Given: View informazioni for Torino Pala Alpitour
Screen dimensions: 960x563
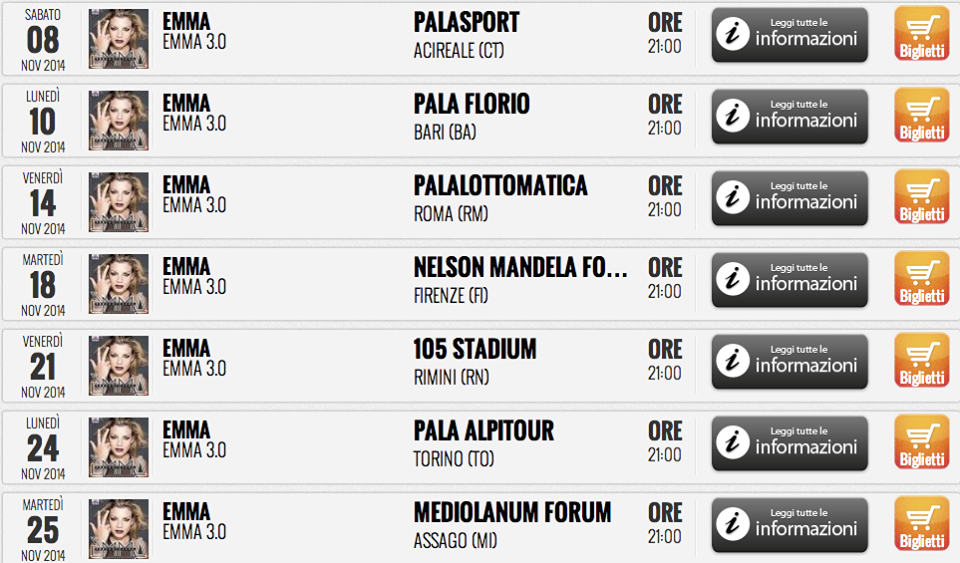Looking at the screenshot, I should (x=789, y=444).
